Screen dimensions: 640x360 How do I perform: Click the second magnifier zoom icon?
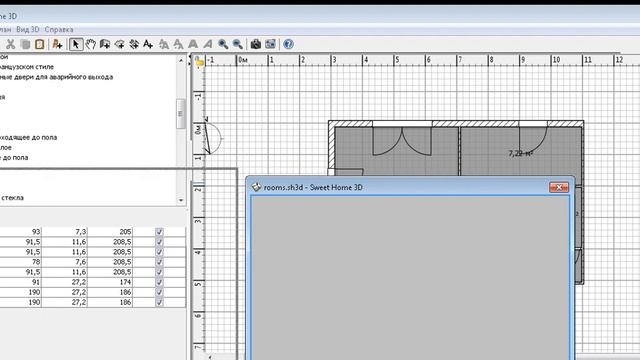[238, 44]
